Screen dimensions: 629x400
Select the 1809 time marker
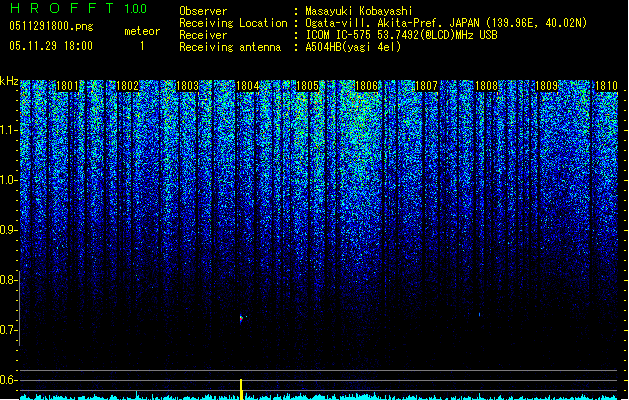coord(546,86)
